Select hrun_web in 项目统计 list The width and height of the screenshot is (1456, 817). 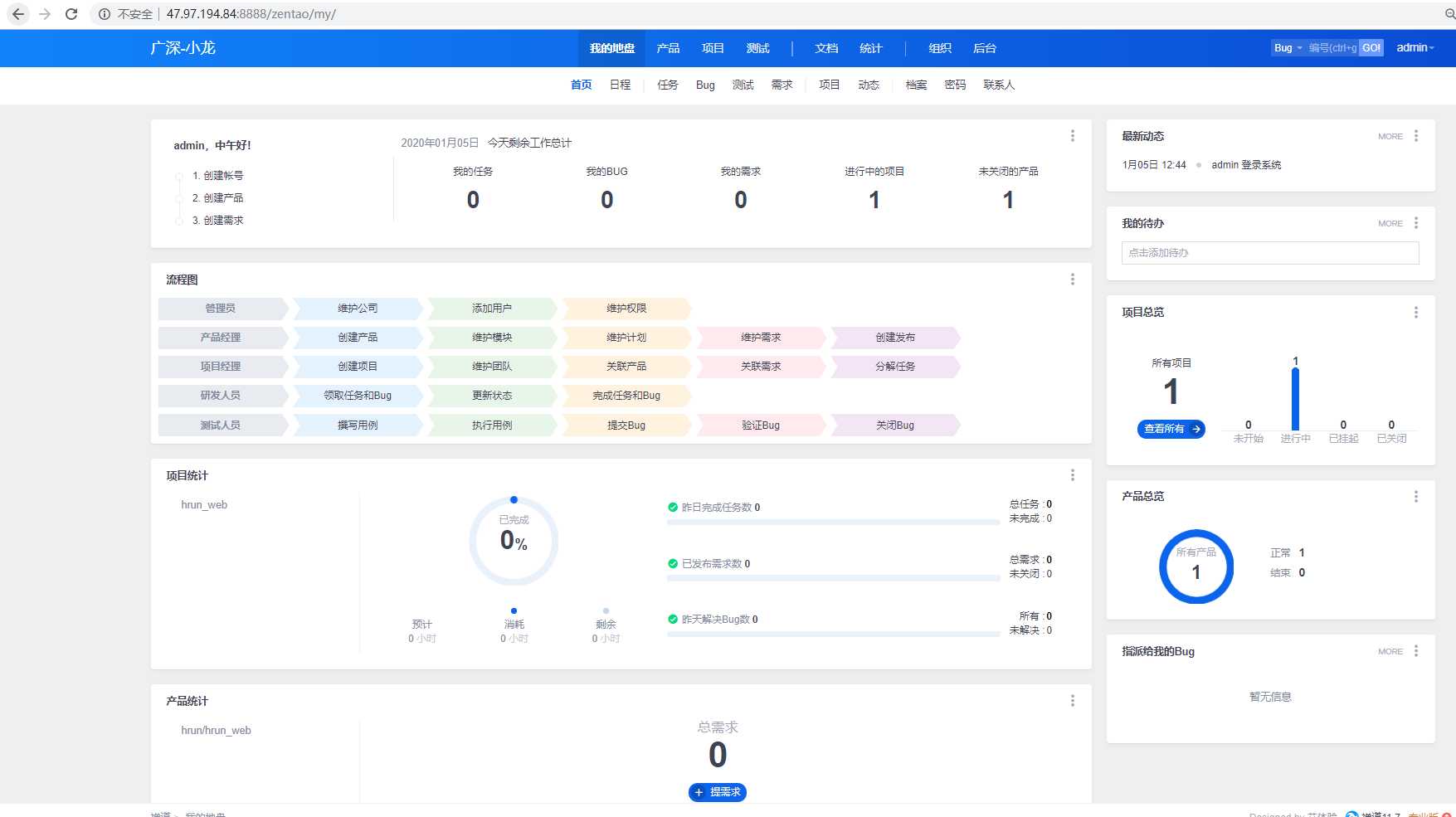pos(204,504)
